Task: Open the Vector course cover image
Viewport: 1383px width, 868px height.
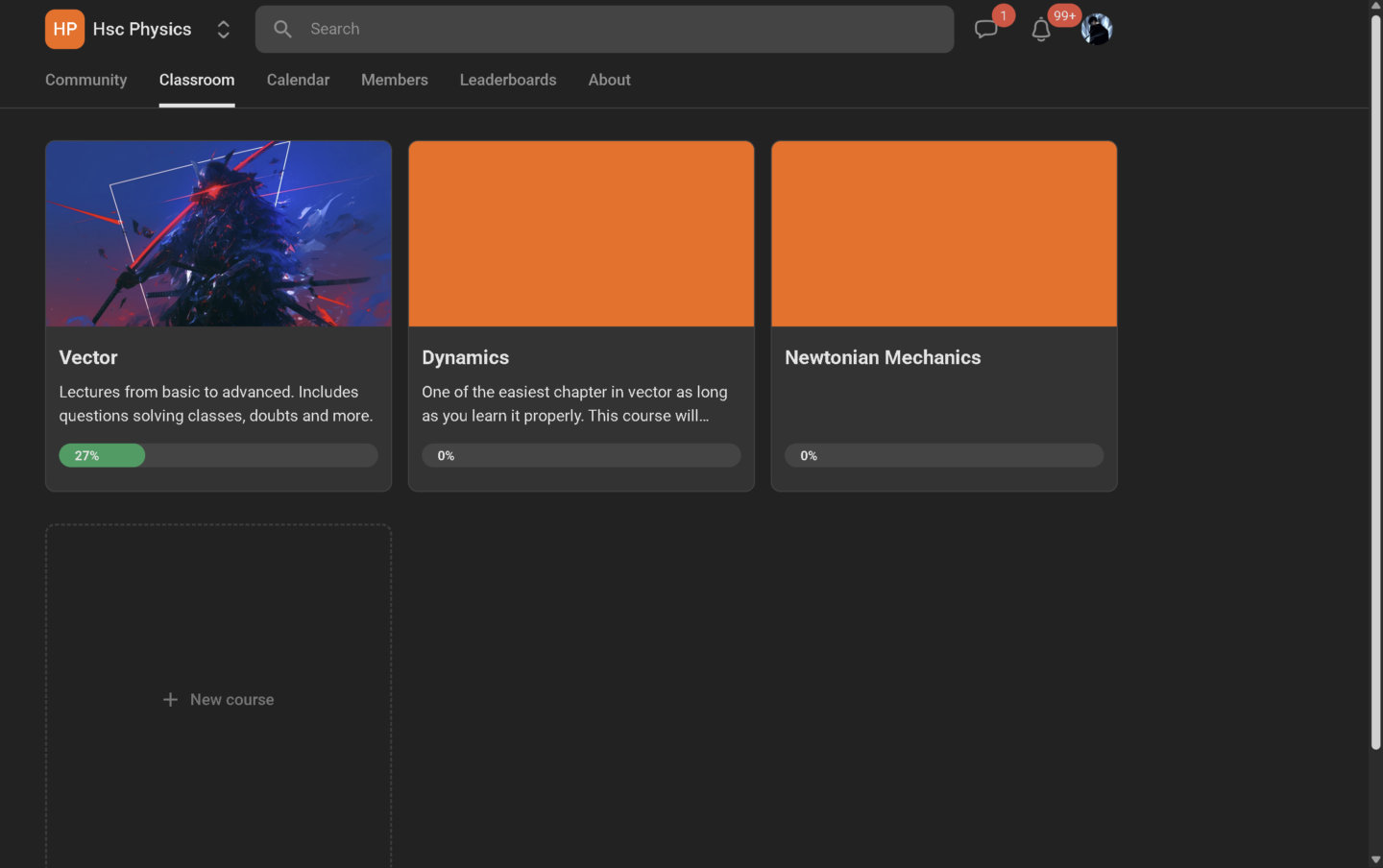Action: click(x=218, y=233)
